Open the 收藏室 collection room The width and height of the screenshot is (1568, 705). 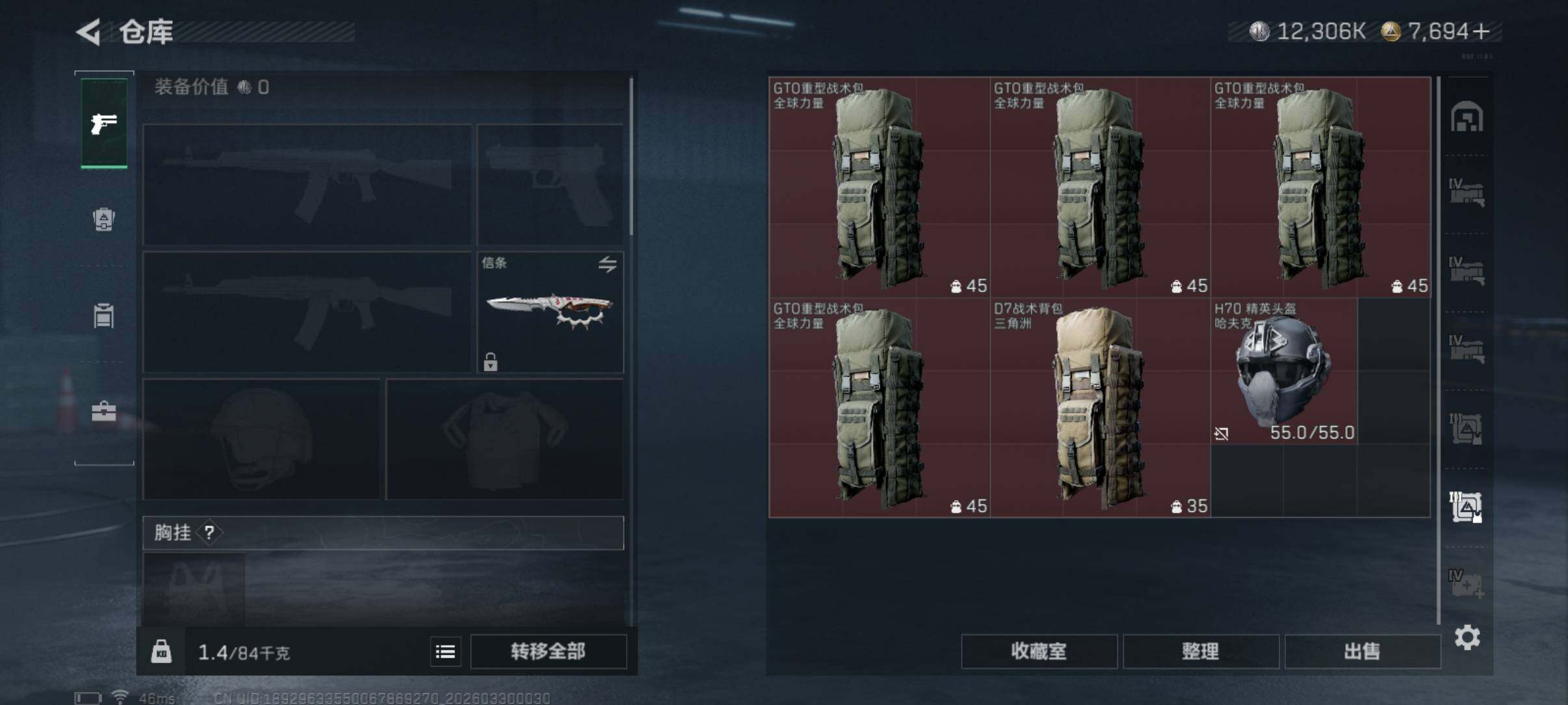[1039, 652]
